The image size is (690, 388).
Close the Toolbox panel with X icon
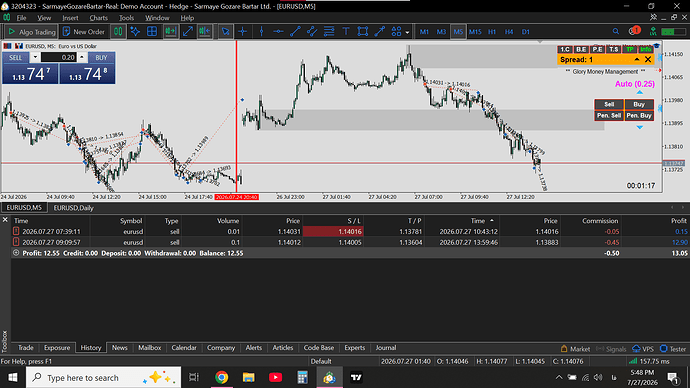coord(5,219)
